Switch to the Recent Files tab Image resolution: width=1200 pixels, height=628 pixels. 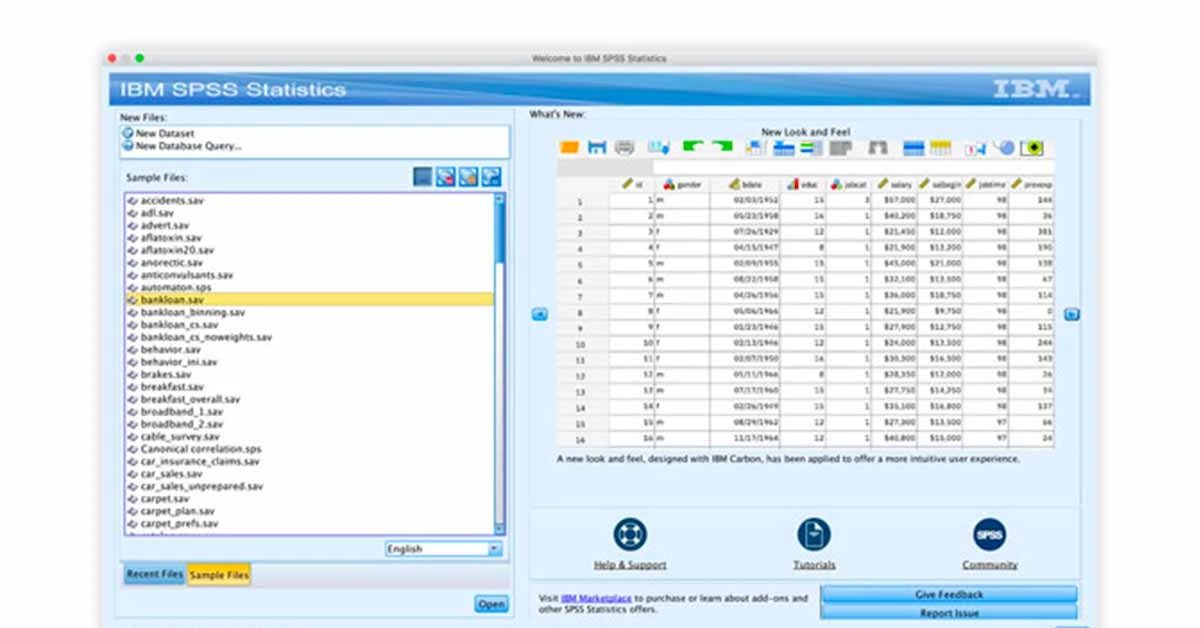tap(153, 574)
